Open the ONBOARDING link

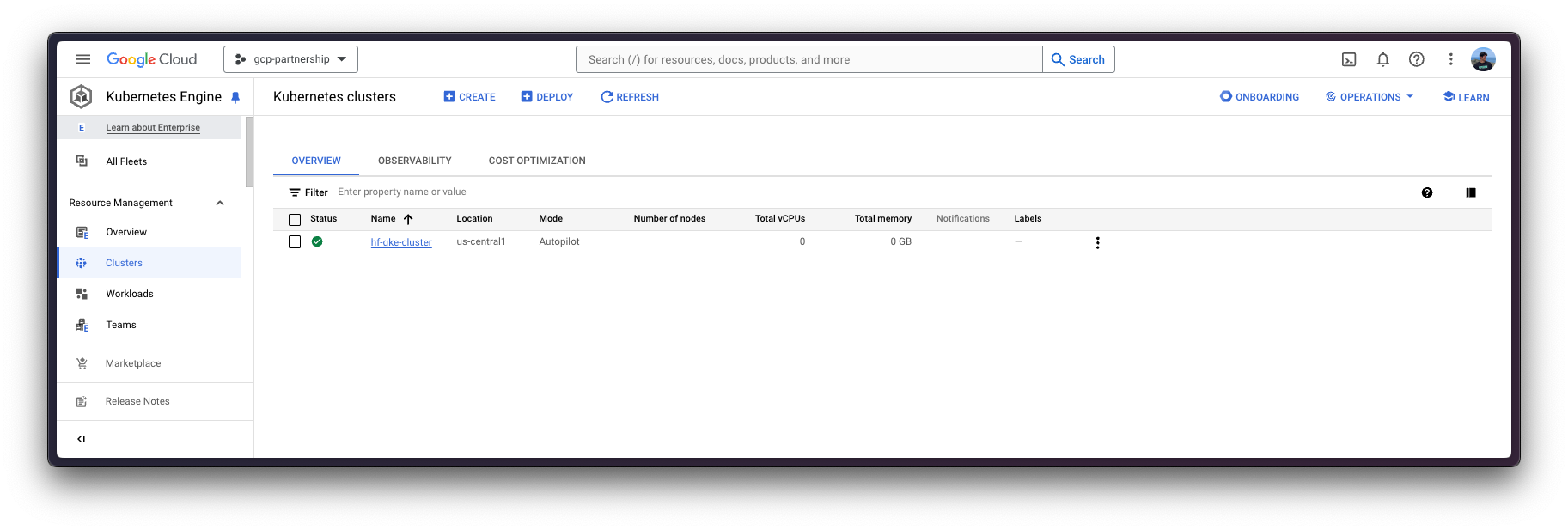click(x=1260, y=97)
